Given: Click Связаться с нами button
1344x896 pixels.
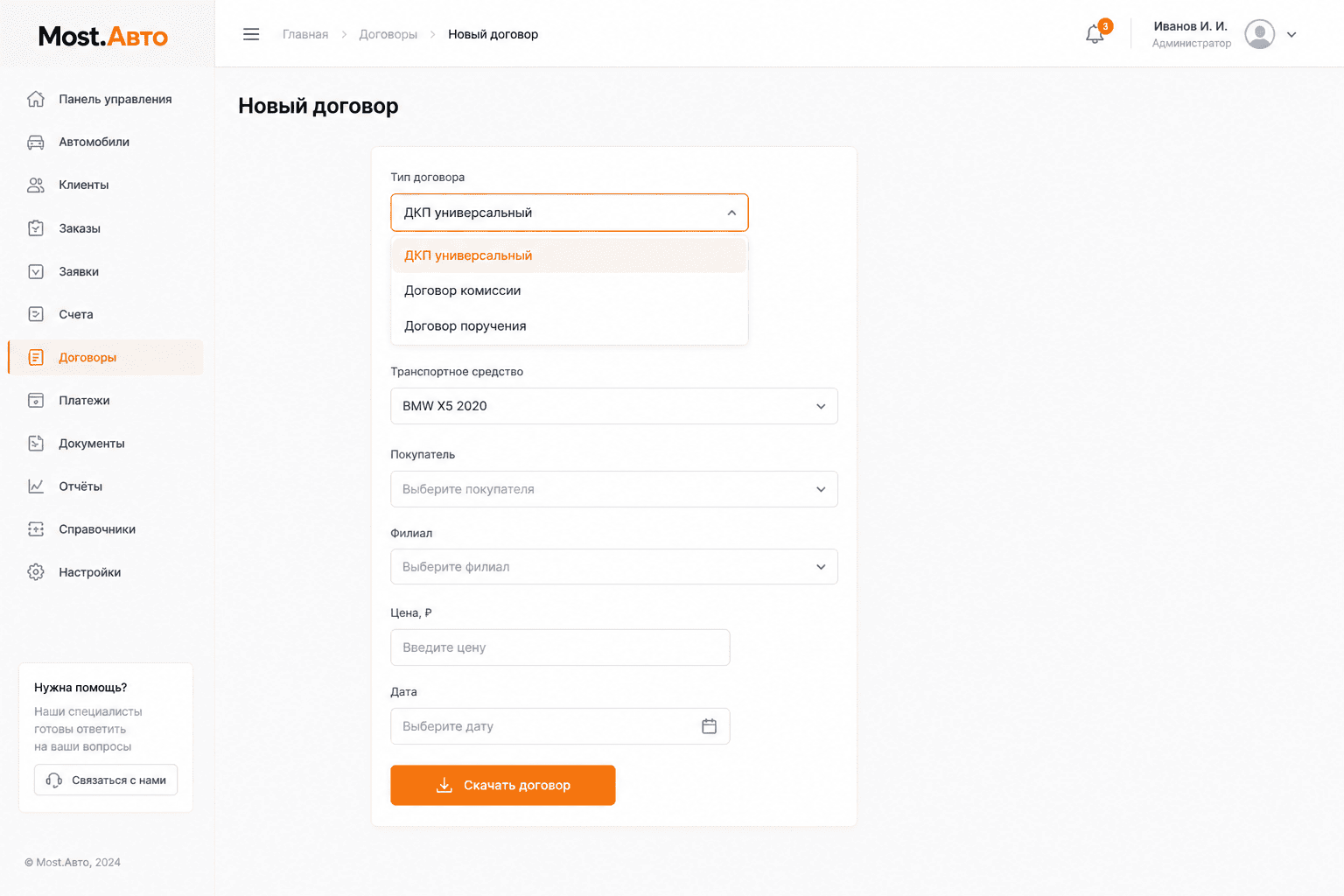Looking at the screenshot, I should pyautogui.click(x=106, y=780).
